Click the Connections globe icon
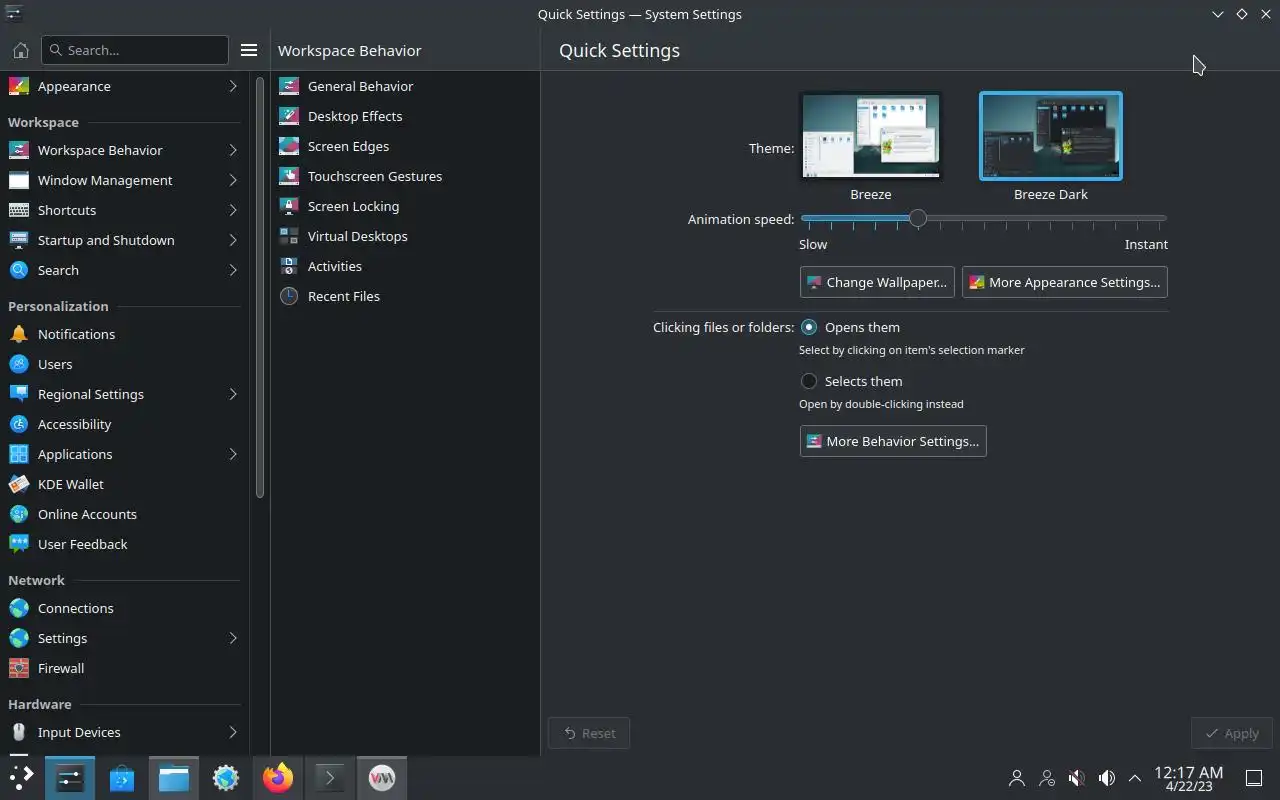 (18, 608)
